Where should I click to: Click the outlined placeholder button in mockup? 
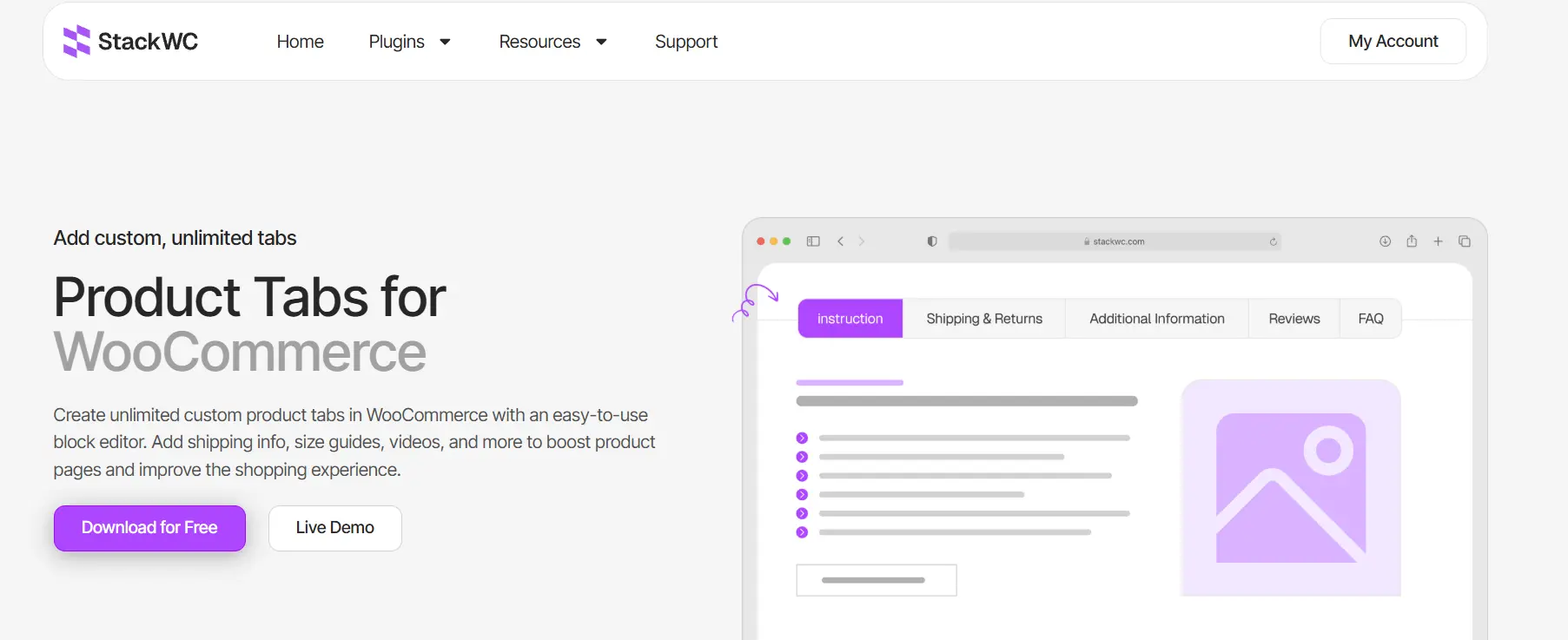[877, 580]
